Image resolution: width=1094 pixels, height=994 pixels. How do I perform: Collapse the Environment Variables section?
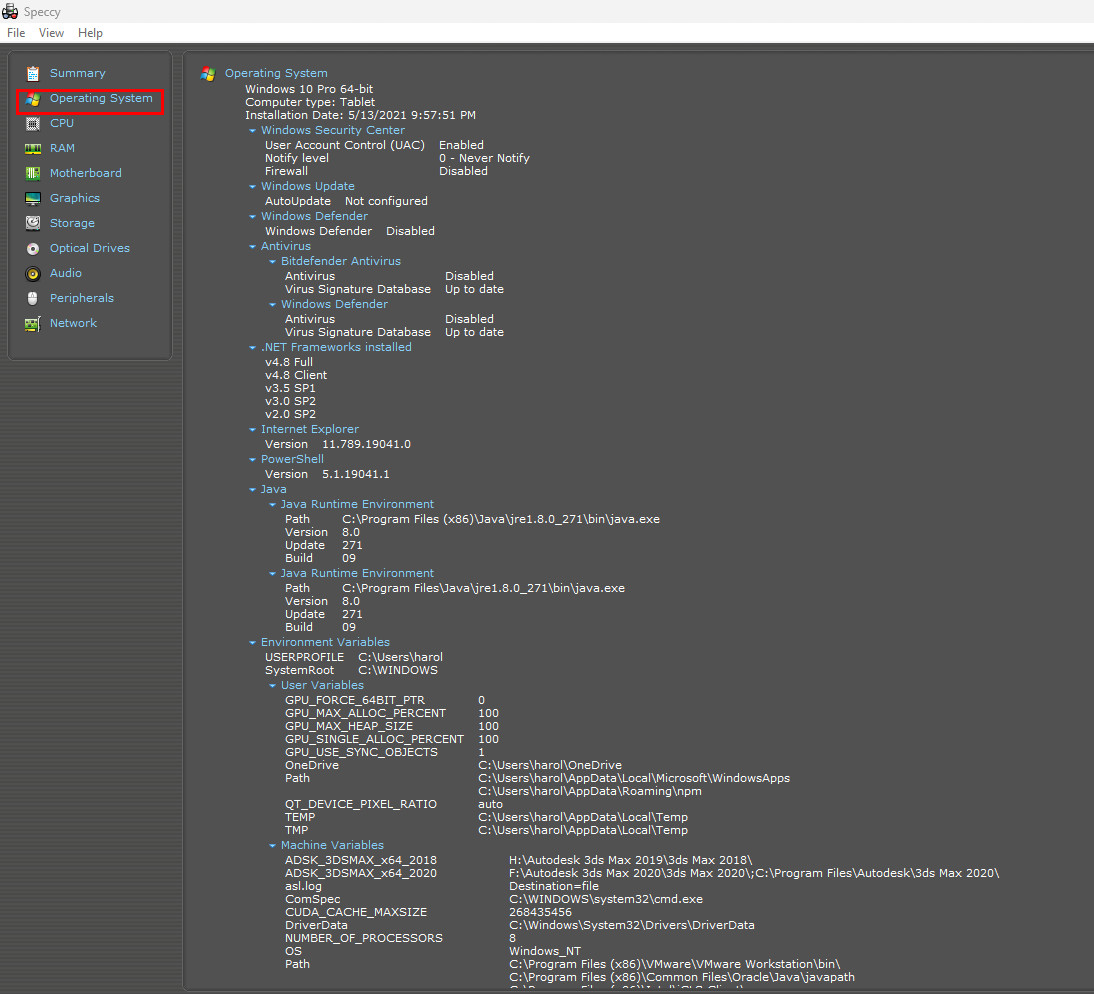[253, 642]
